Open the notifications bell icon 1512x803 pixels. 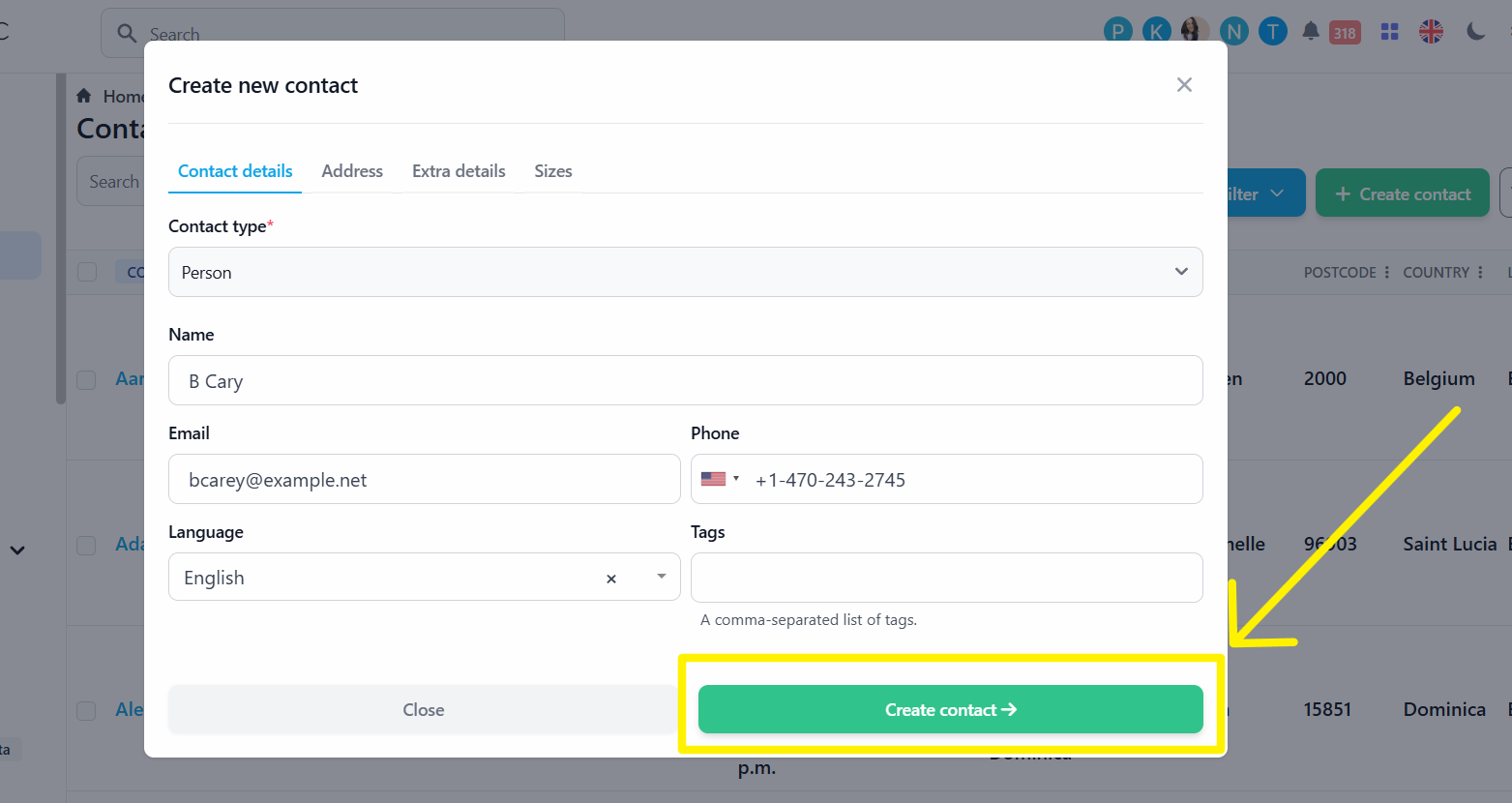pyautogui.click(x=1311, y=32)
